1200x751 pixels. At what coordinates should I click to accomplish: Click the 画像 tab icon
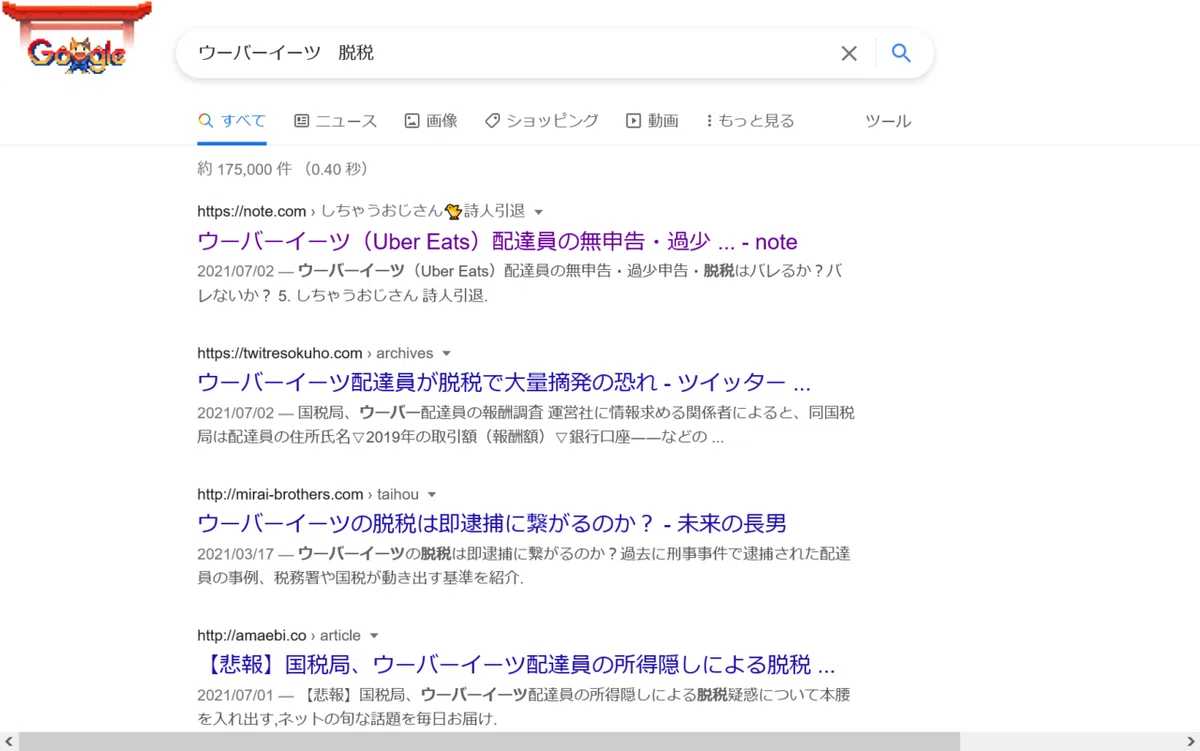[x=411, y=121]
